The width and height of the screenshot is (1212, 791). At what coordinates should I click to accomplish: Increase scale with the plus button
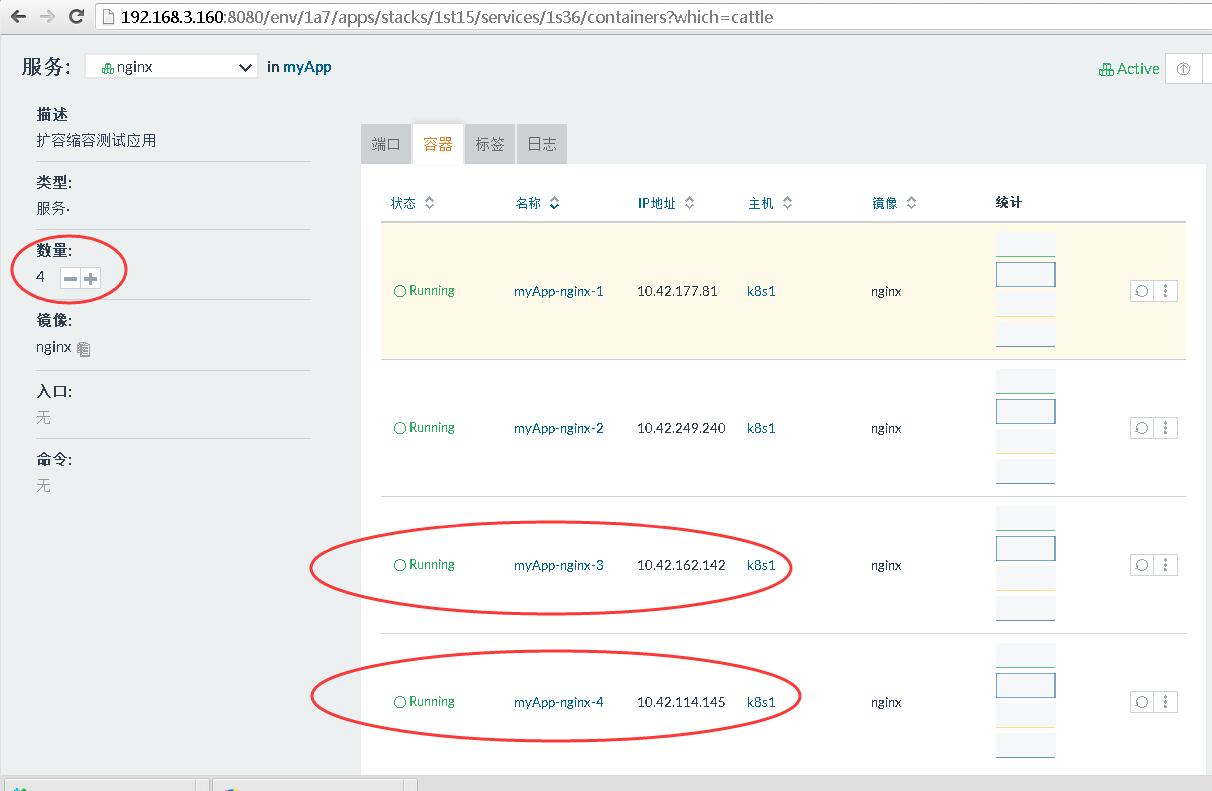(x=91, y=278)
